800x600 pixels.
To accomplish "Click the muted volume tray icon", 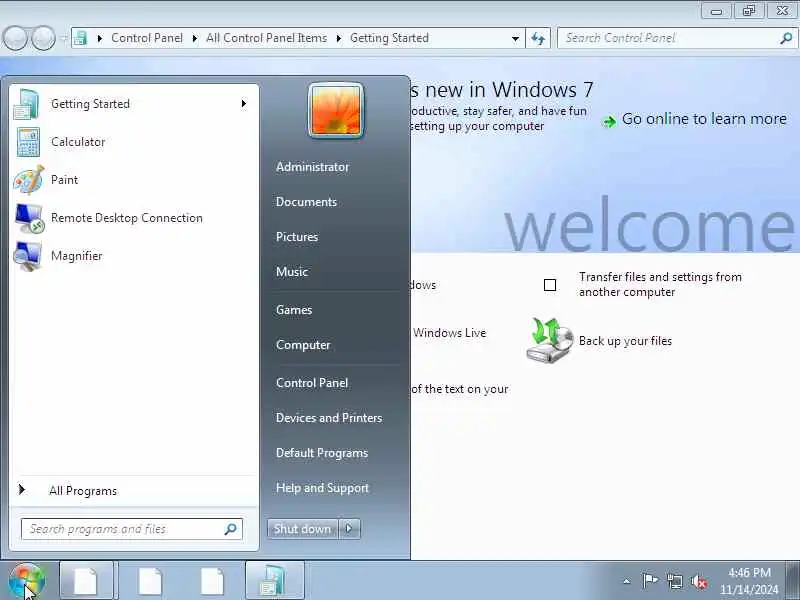I will click(698, 581).
